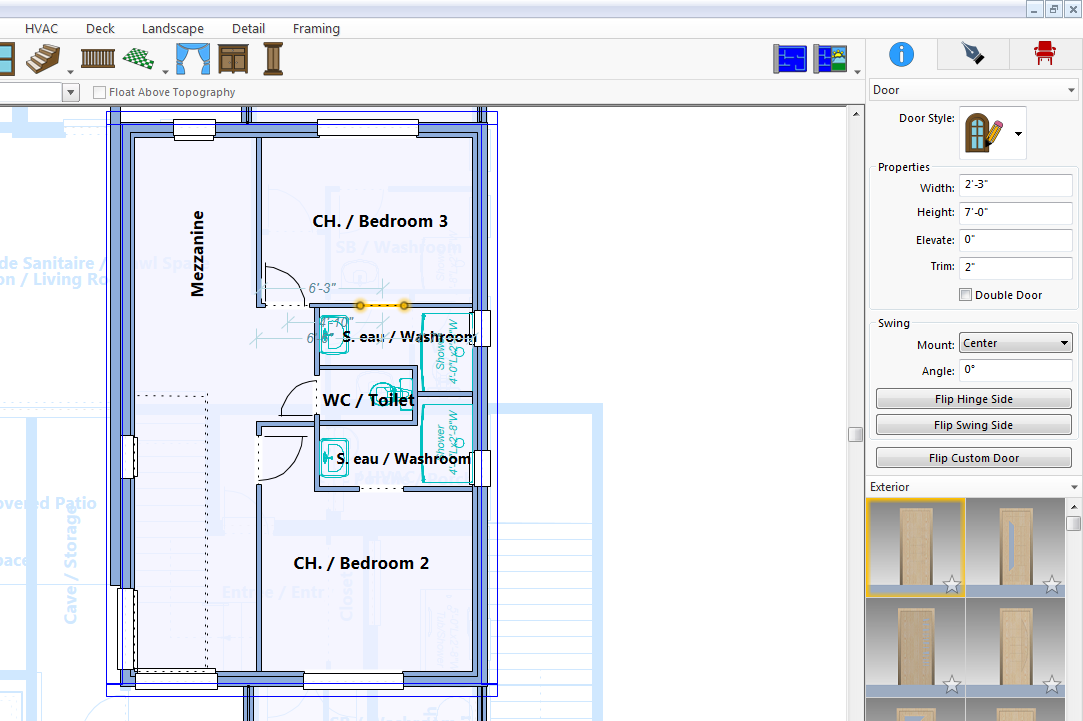Open the red chair furnishings tab
The width and height of the screenshot is (1083, 721).
point(1045,53)
